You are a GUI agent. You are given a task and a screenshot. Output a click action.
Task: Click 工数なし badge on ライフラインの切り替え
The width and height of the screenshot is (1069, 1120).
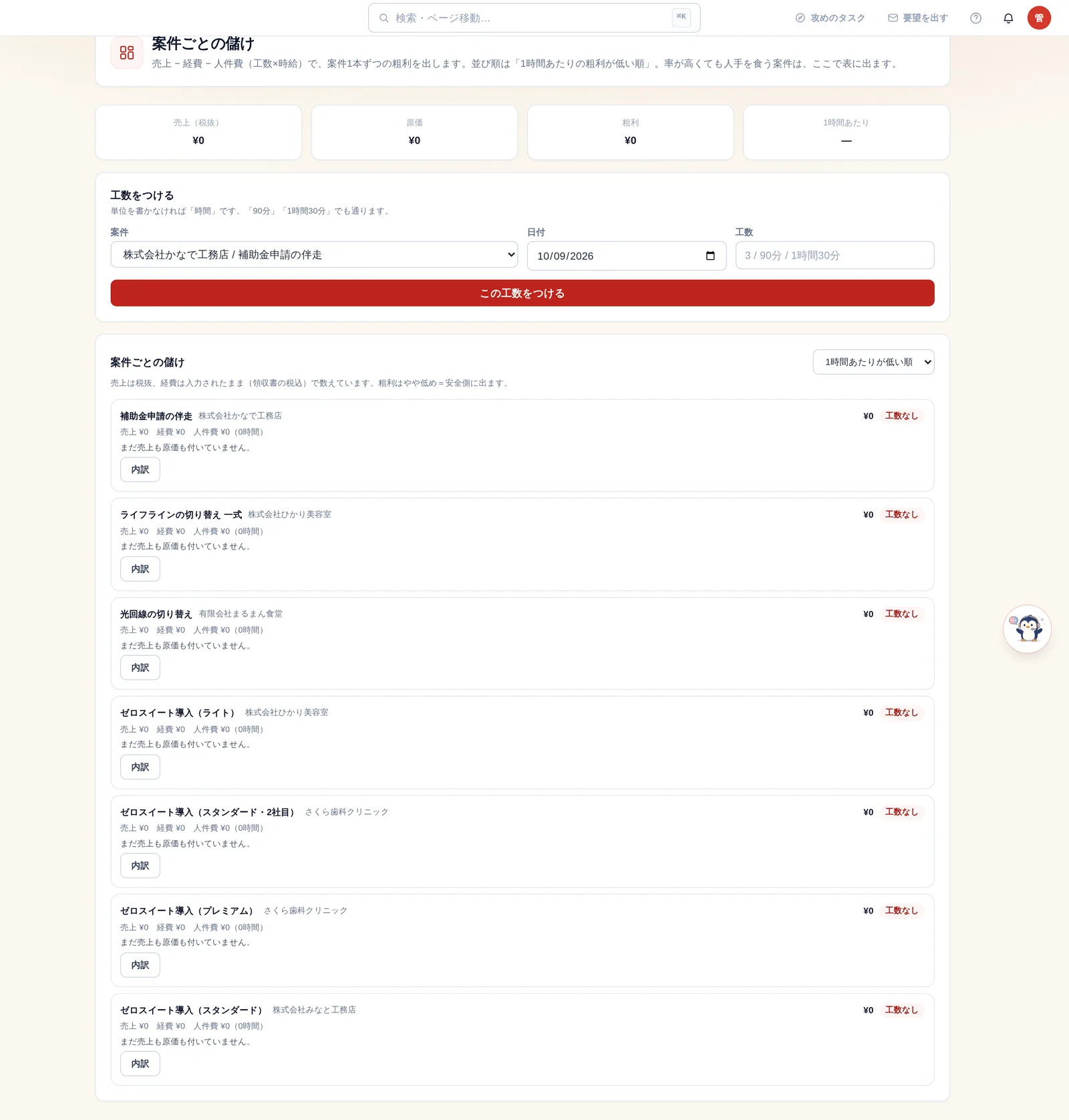[901, 514]
